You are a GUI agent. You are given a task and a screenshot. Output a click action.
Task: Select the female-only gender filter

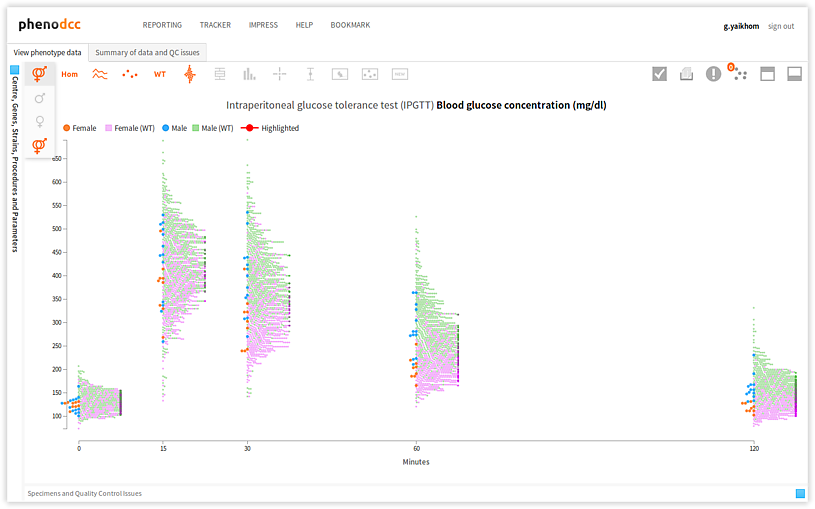point(40,121)
